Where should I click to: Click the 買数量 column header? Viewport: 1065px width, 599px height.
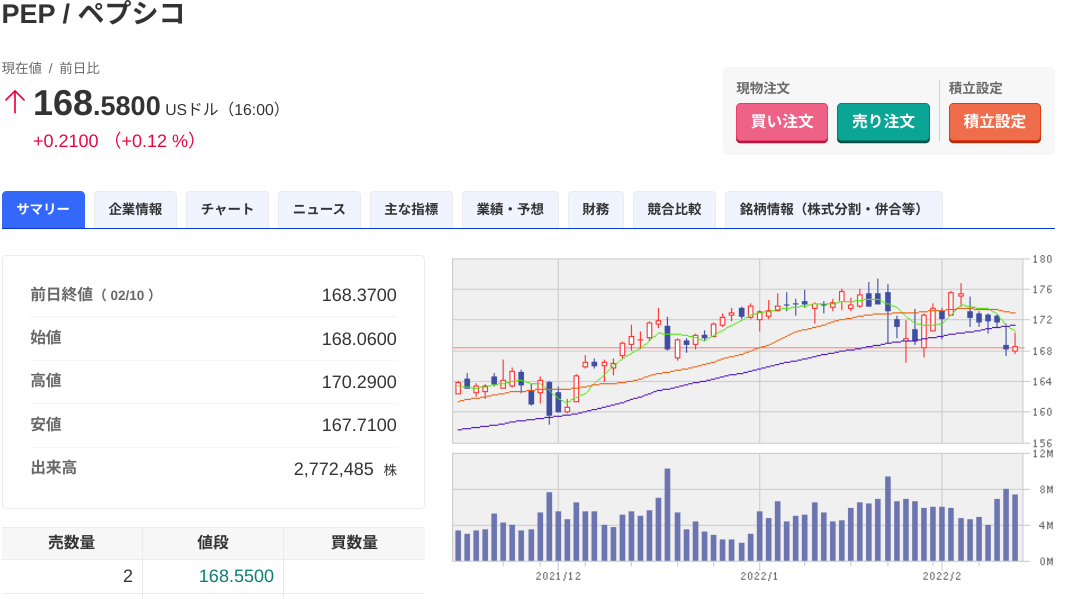(x=354, y=543)
